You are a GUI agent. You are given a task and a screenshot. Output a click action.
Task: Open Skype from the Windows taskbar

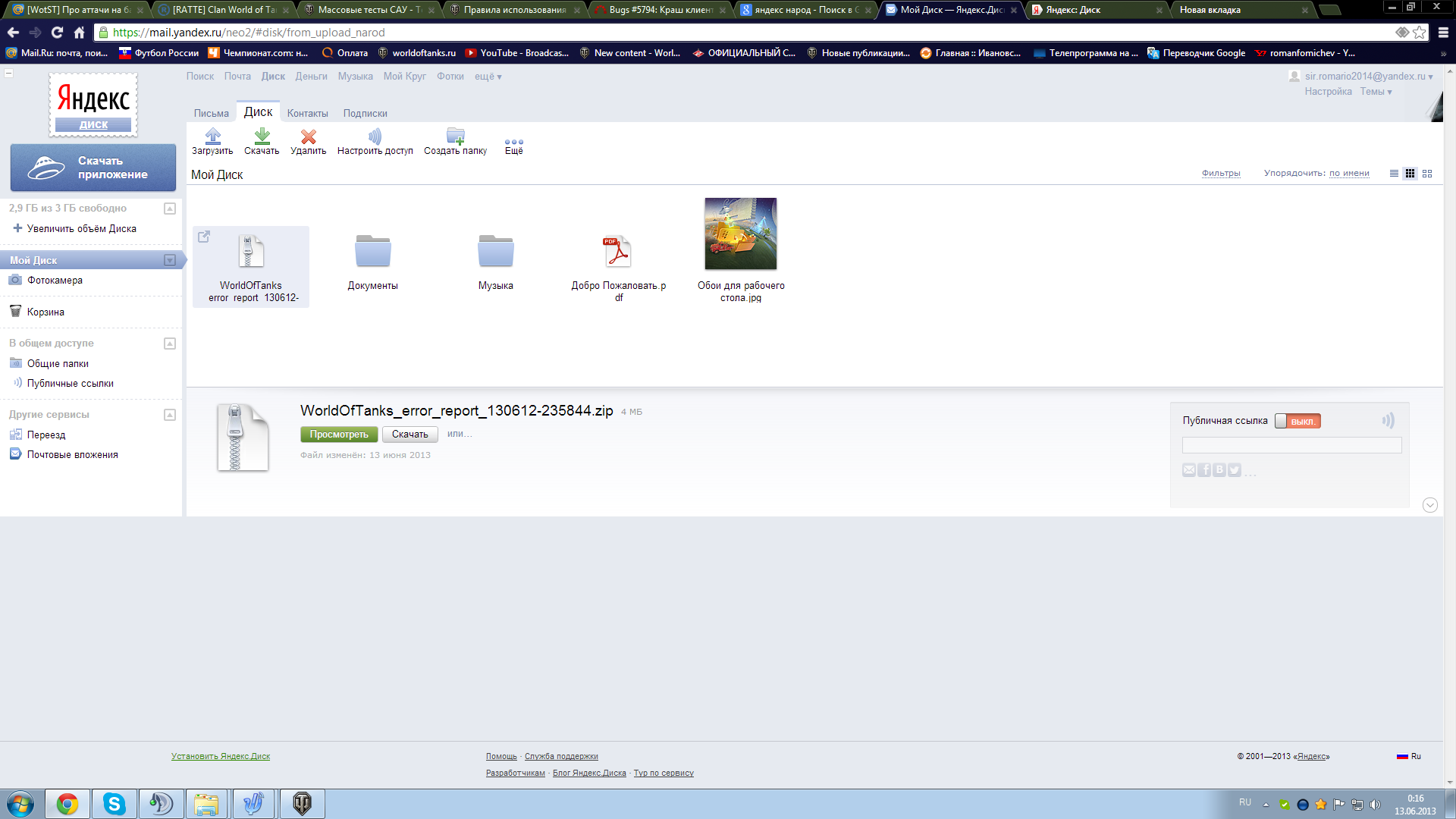114,804
